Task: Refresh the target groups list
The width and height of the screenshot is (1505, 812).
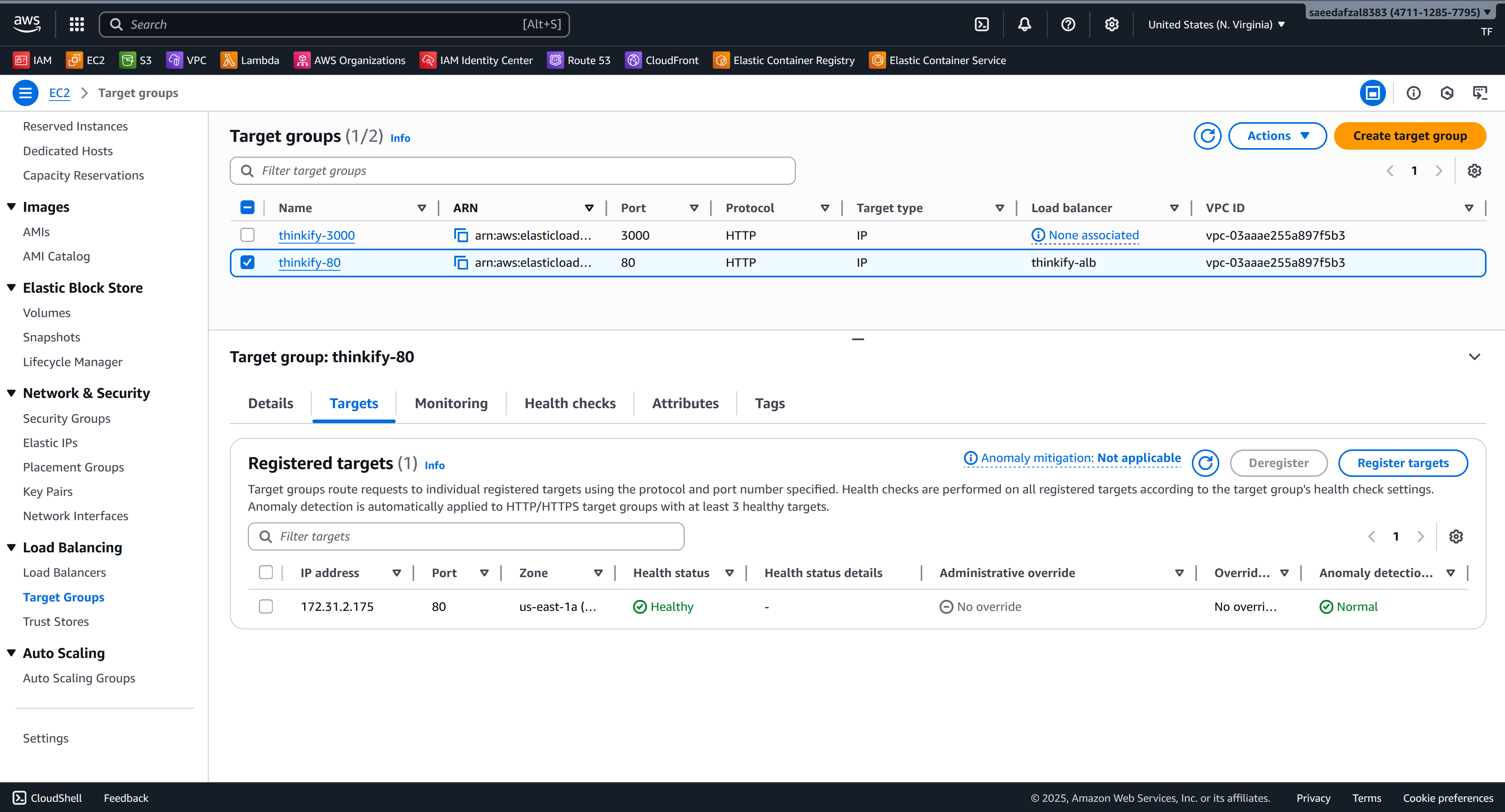Action: tap(1207, 136)
